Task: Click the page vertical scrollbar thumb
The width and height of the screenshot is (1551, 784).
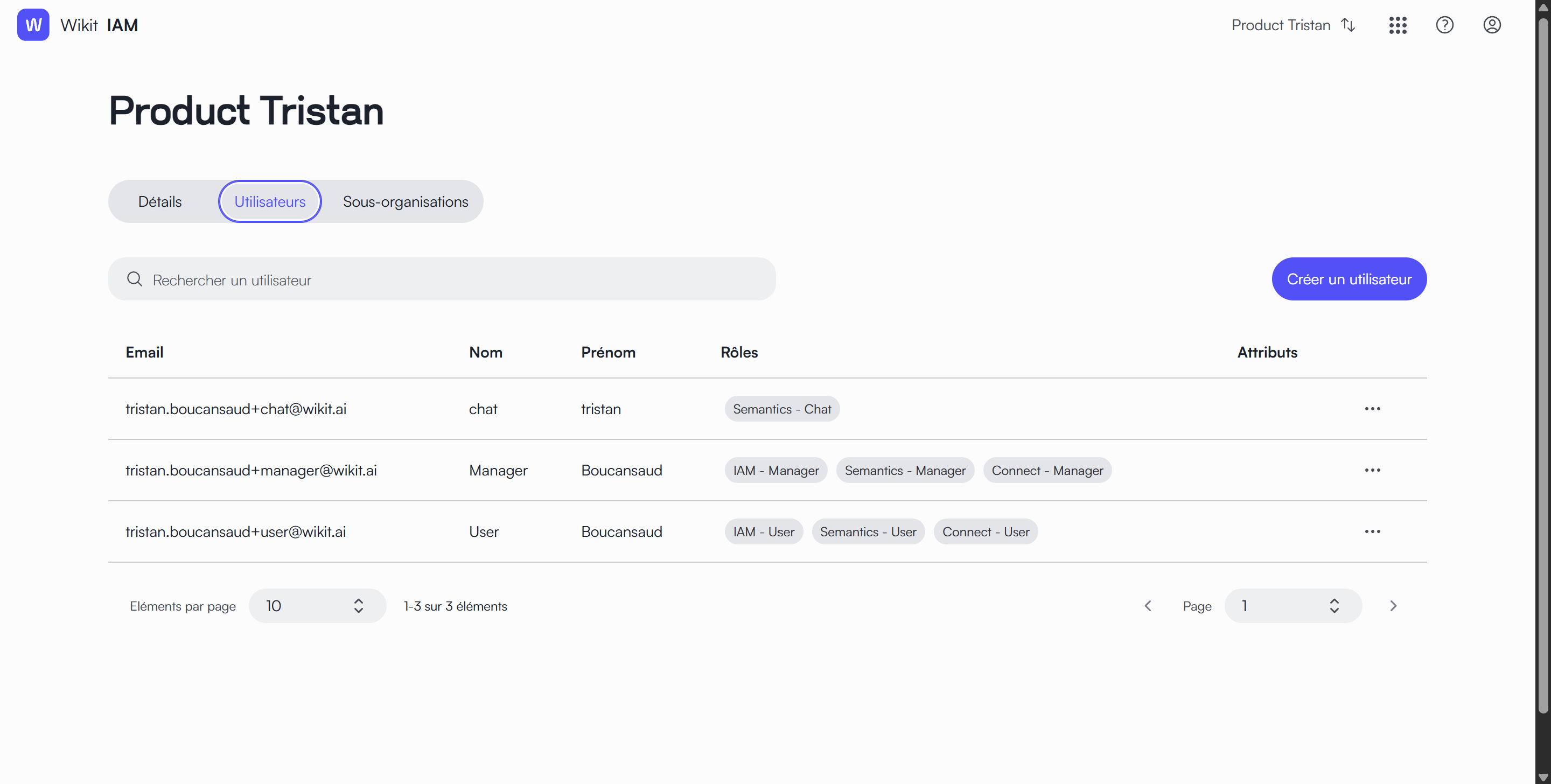Action: tap(1542, 366)
